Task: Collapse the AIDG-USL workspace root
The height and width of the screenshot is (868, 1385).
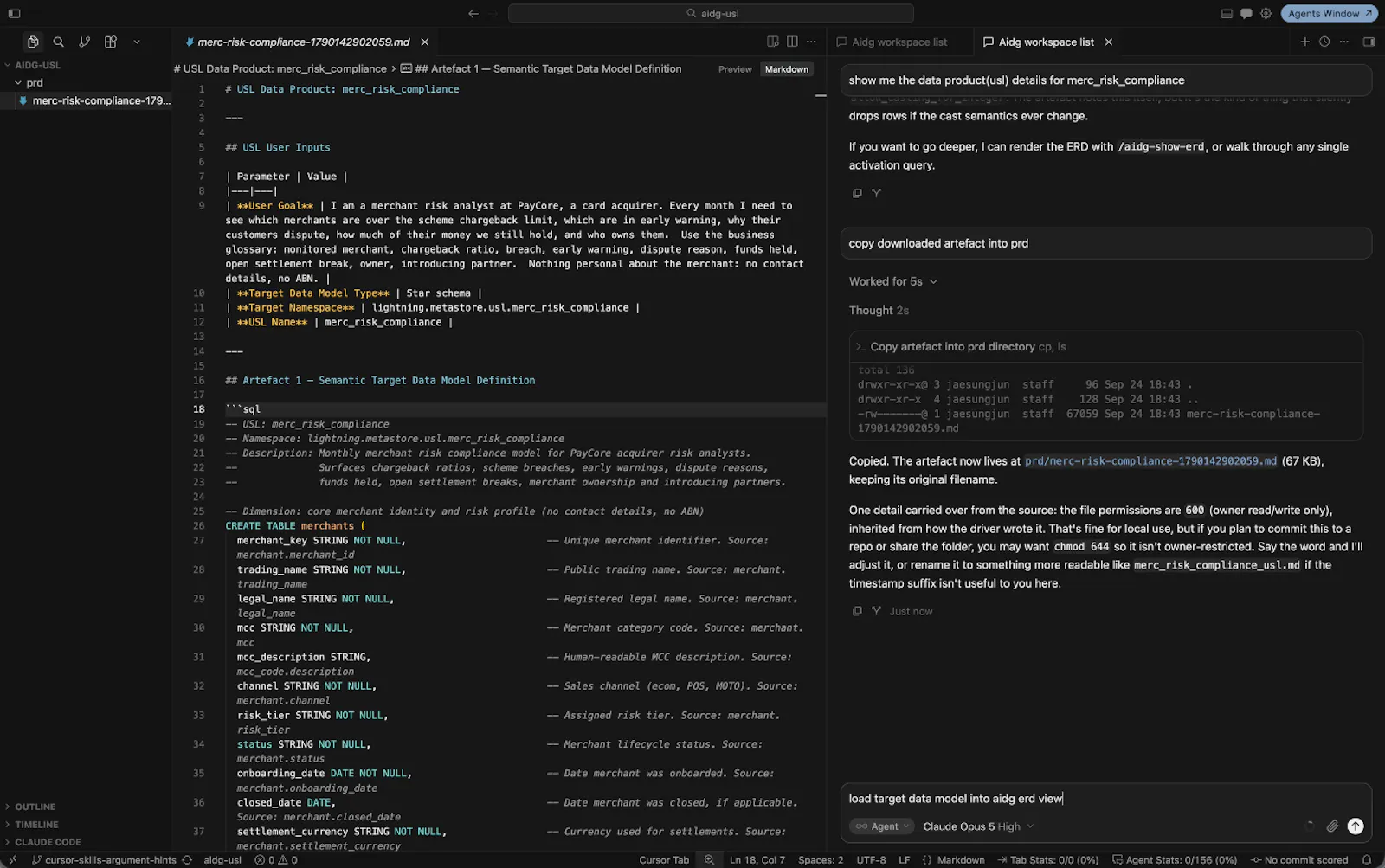Action: point(8,65)
